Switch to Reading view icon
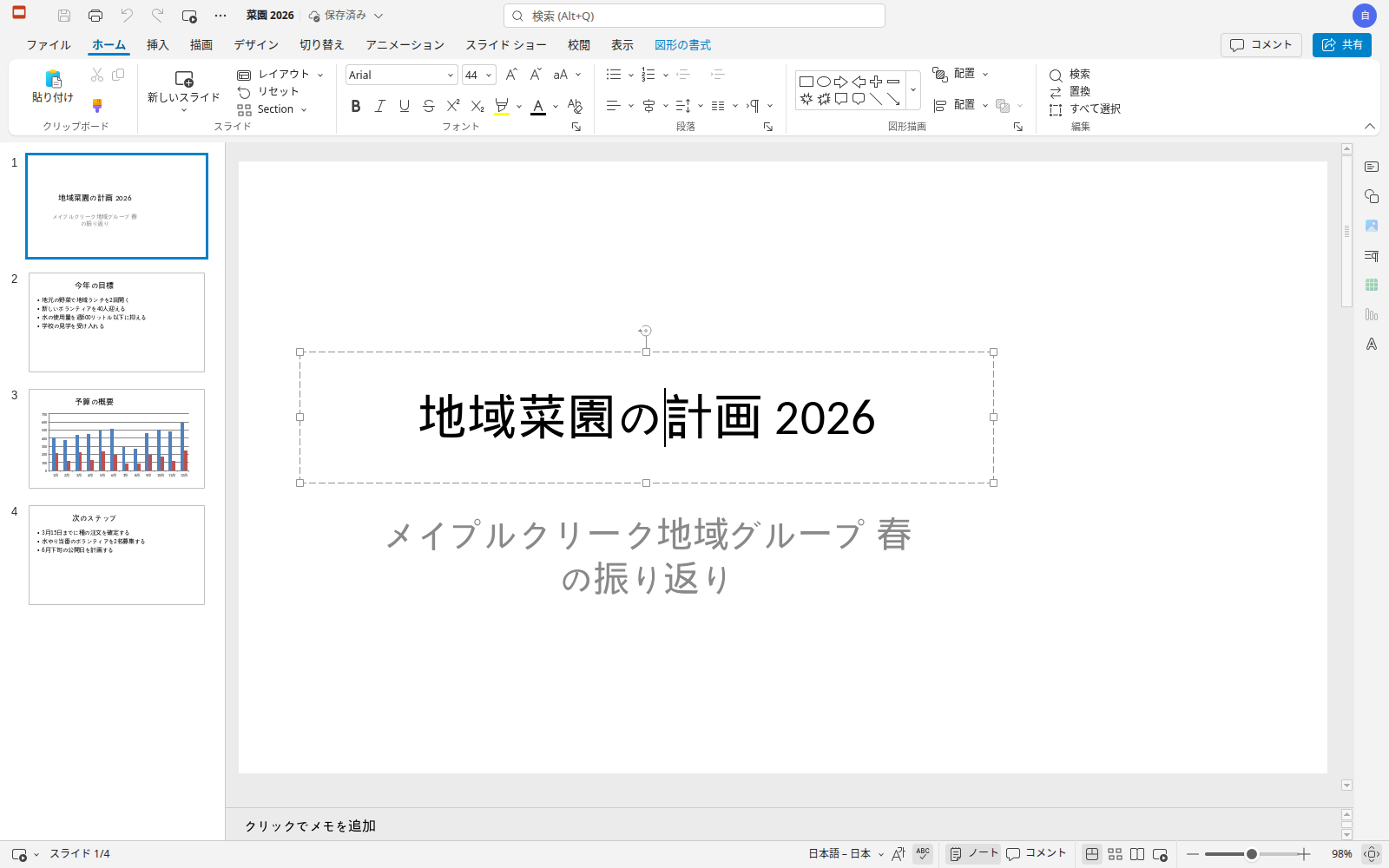The width and height of the screenshot is (1389, 868). 1137,854
